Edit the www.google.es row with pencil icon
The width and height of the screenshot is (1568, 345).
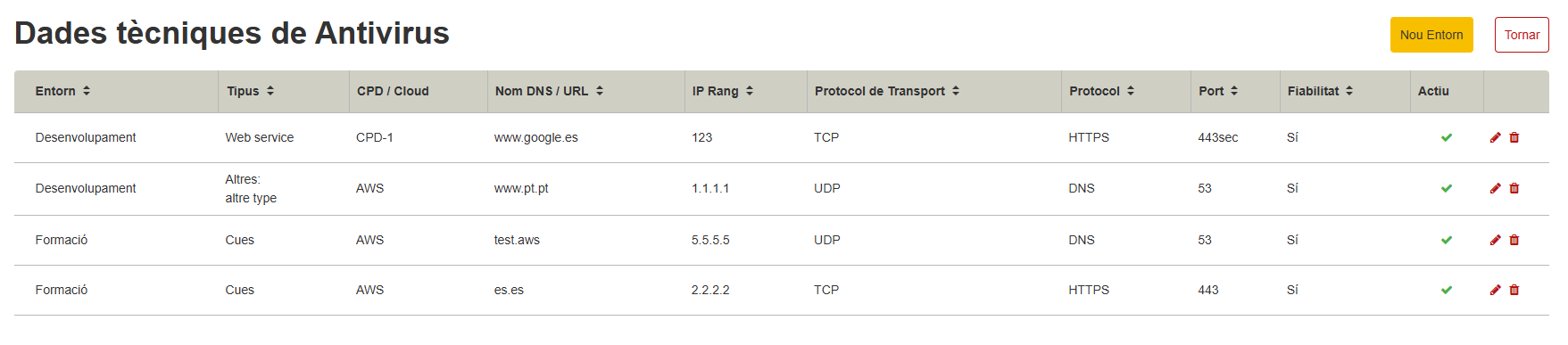tap(1495, 137)
